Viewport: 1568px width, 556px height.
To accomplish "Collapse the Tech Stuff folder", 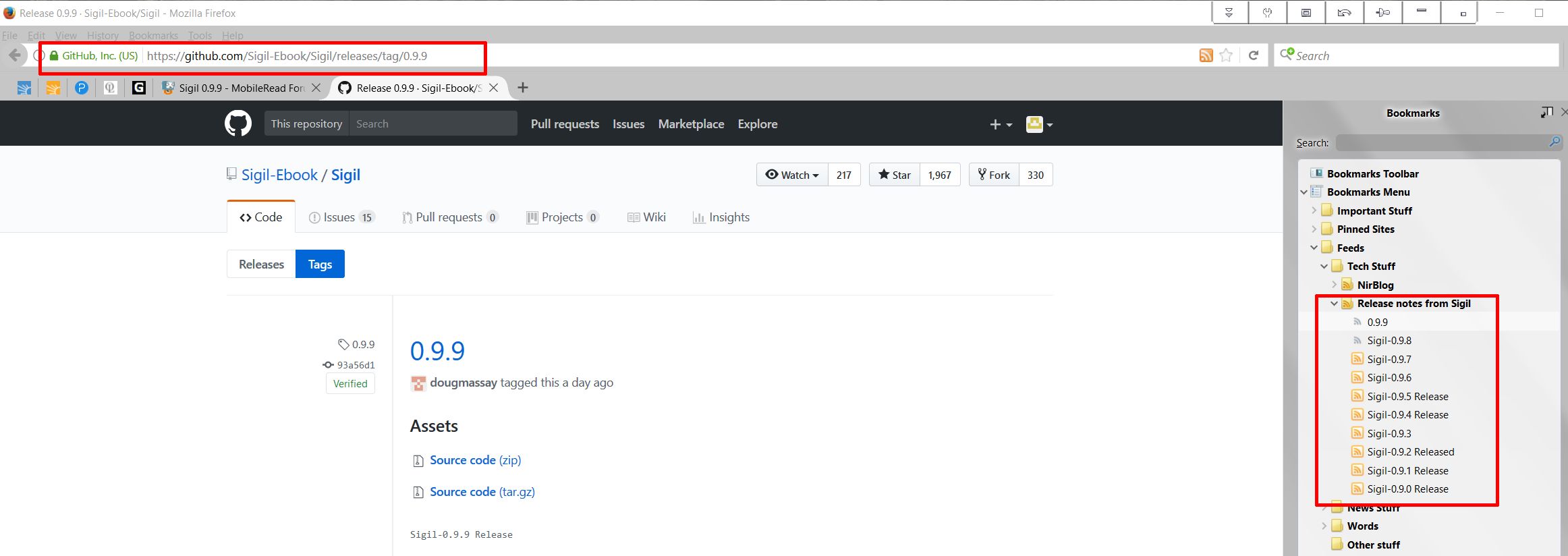I will [x=1324, y=267].
